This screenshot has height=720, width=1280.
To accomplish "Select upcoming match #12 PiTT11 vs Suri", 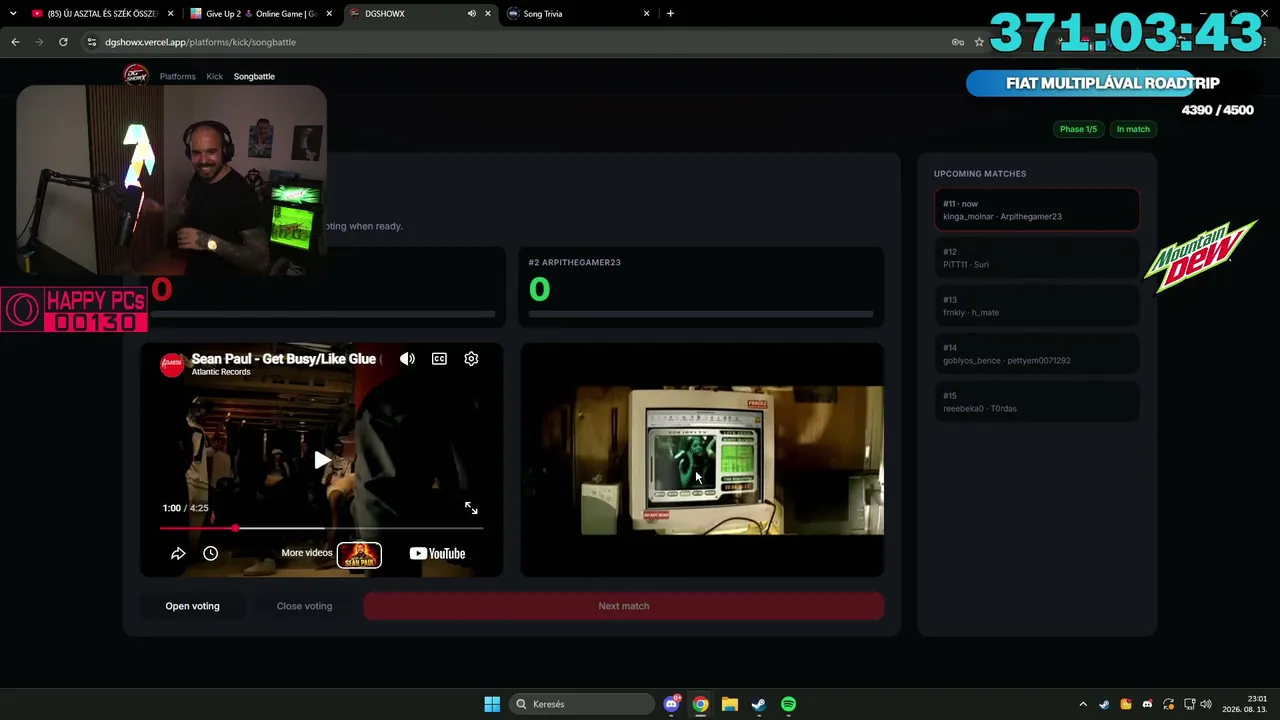I will click(1036, 258).
